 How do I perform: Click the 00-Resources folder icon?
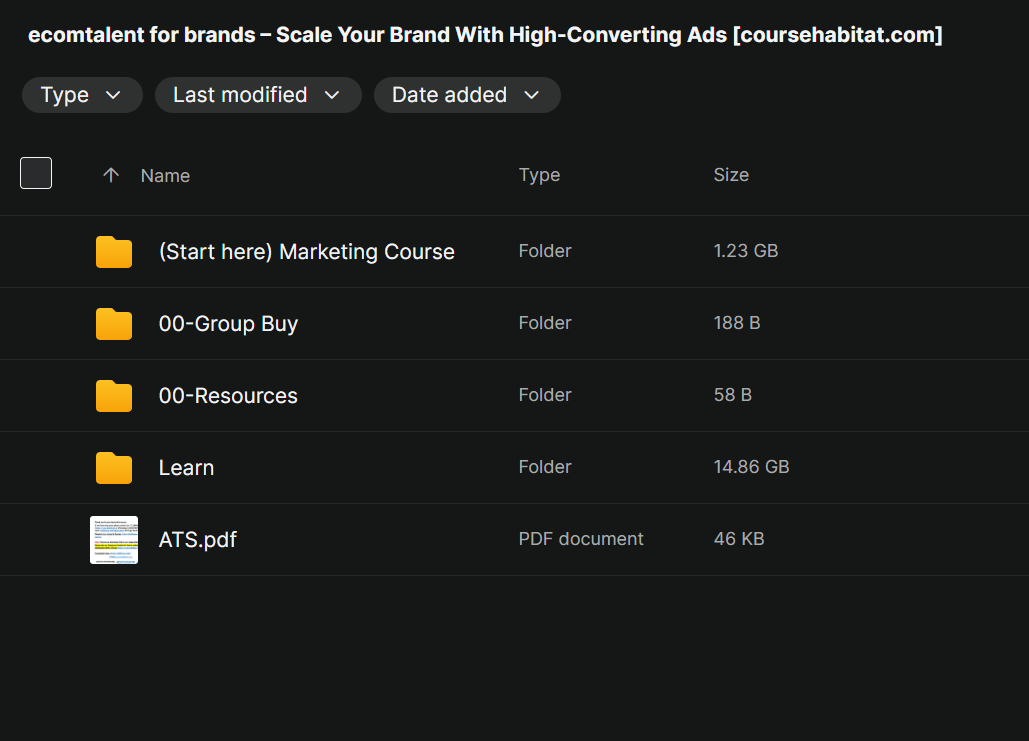(114, 396)
